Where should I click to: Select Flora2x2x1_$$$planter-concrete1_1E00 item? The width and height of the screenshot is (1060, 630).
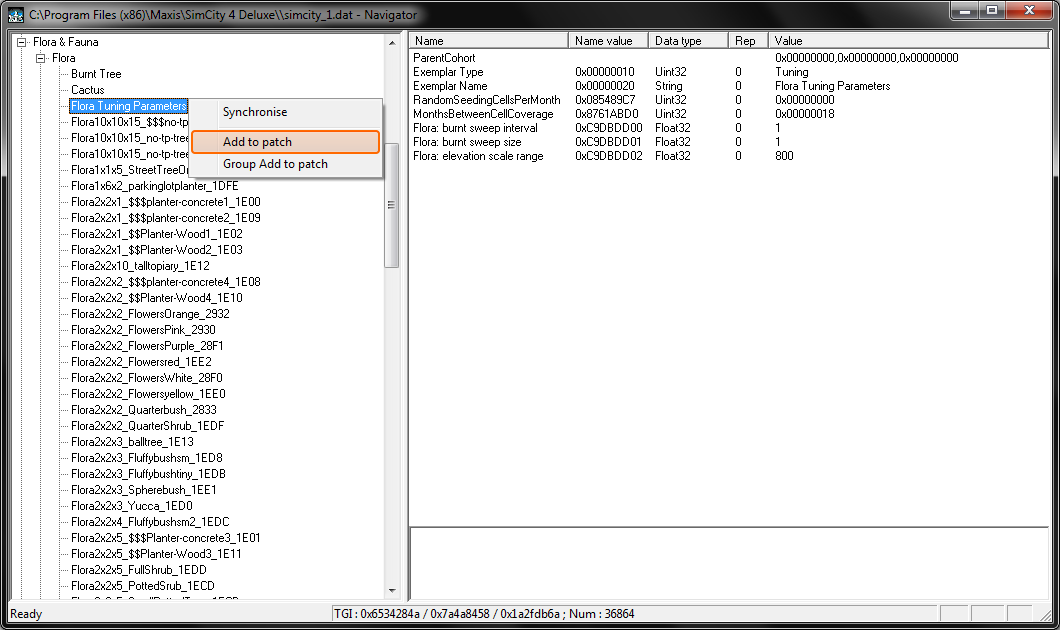pos(166,202)
